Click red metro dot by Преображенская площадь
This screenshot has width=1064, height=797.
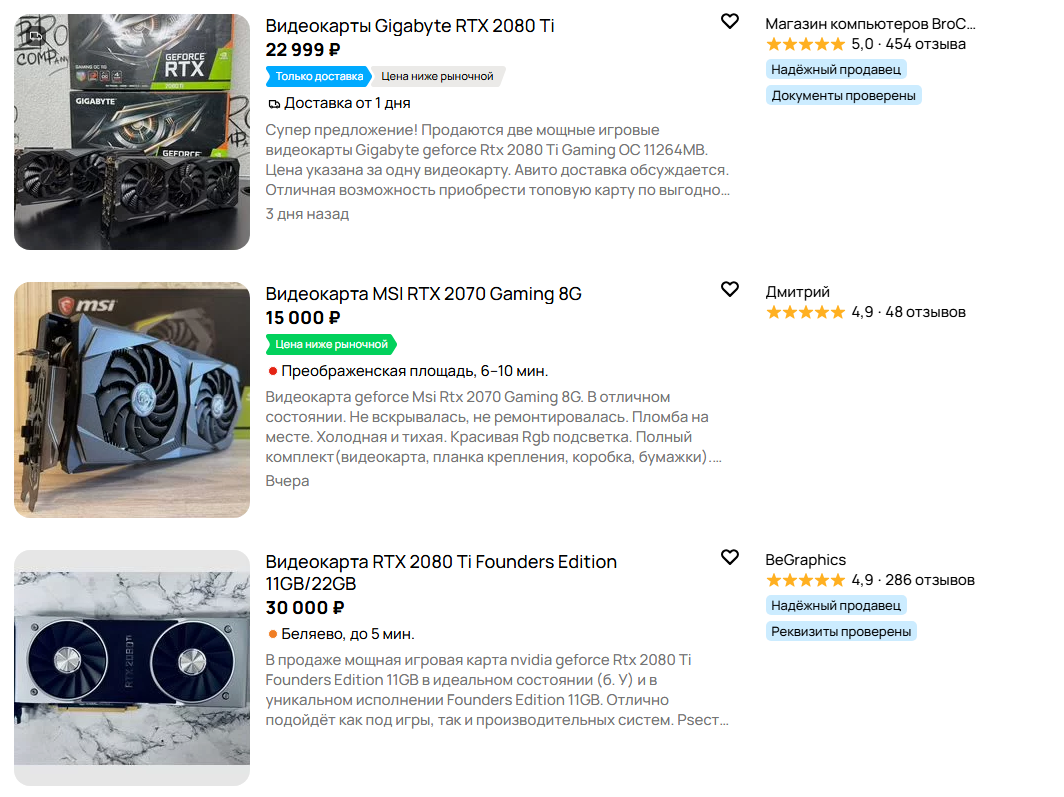click(273, 371)
